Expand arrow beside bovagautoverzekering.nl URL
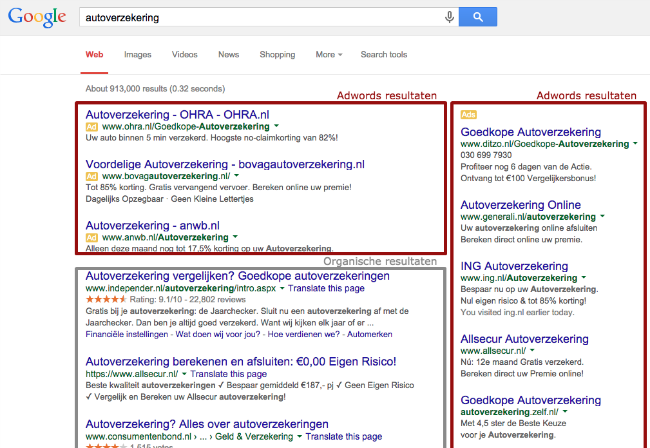 tap(236, 175)
